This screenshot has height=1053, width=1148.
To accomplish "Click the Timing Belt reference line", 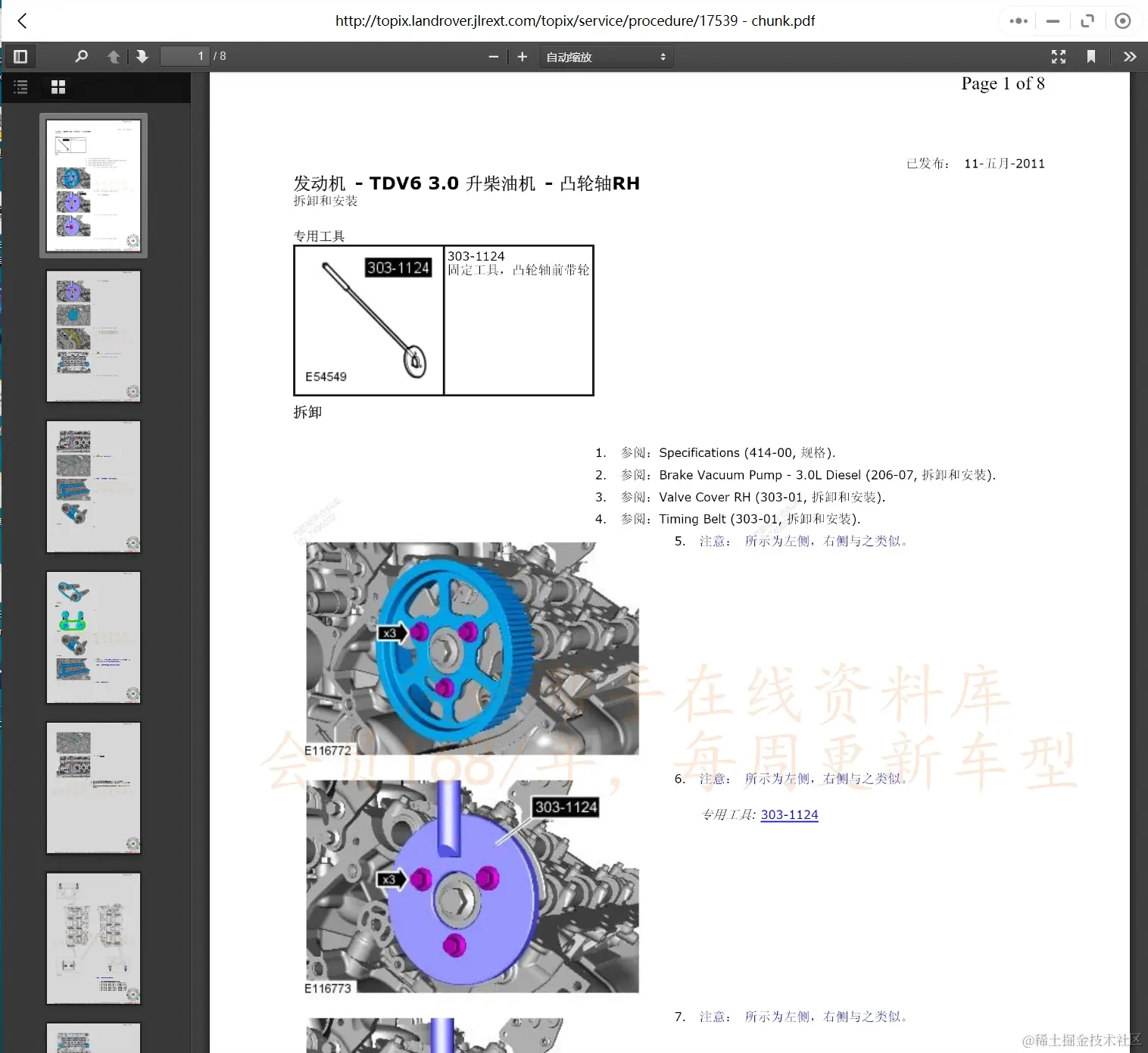I will point(741,519).
